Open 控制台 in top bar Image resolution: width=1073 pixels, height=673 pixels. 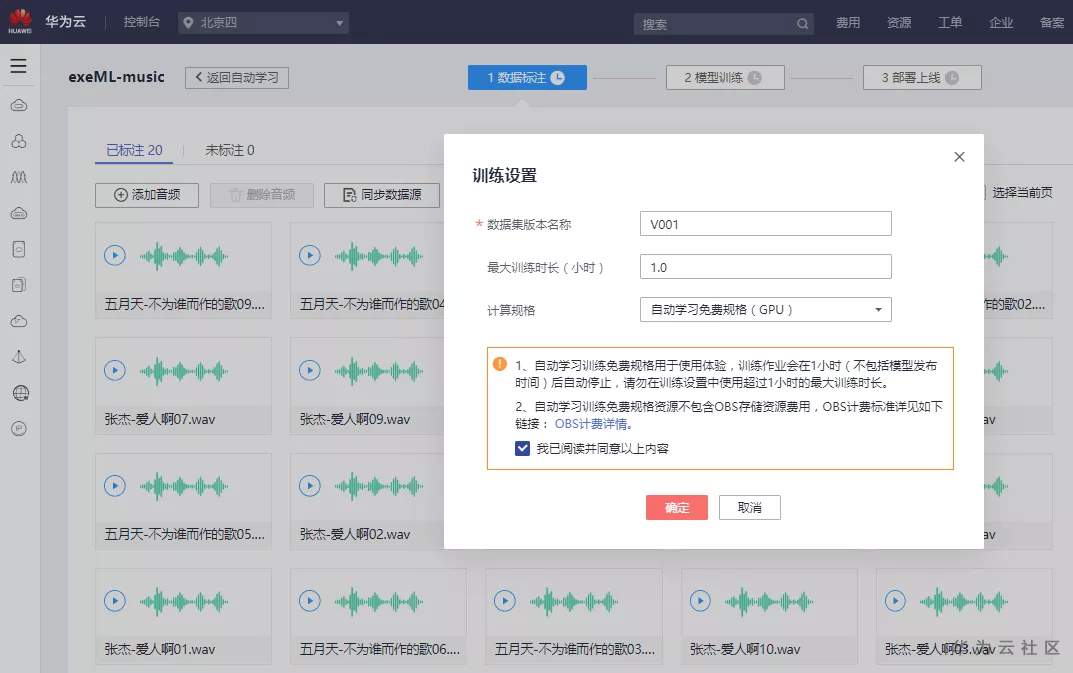pos(142,22)
